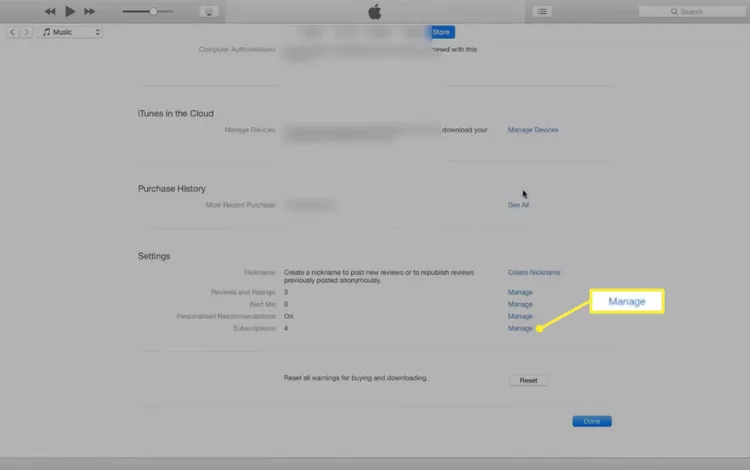Open the Up Next list icon
This screenshot has width=750, height=470.
point(542,11)
